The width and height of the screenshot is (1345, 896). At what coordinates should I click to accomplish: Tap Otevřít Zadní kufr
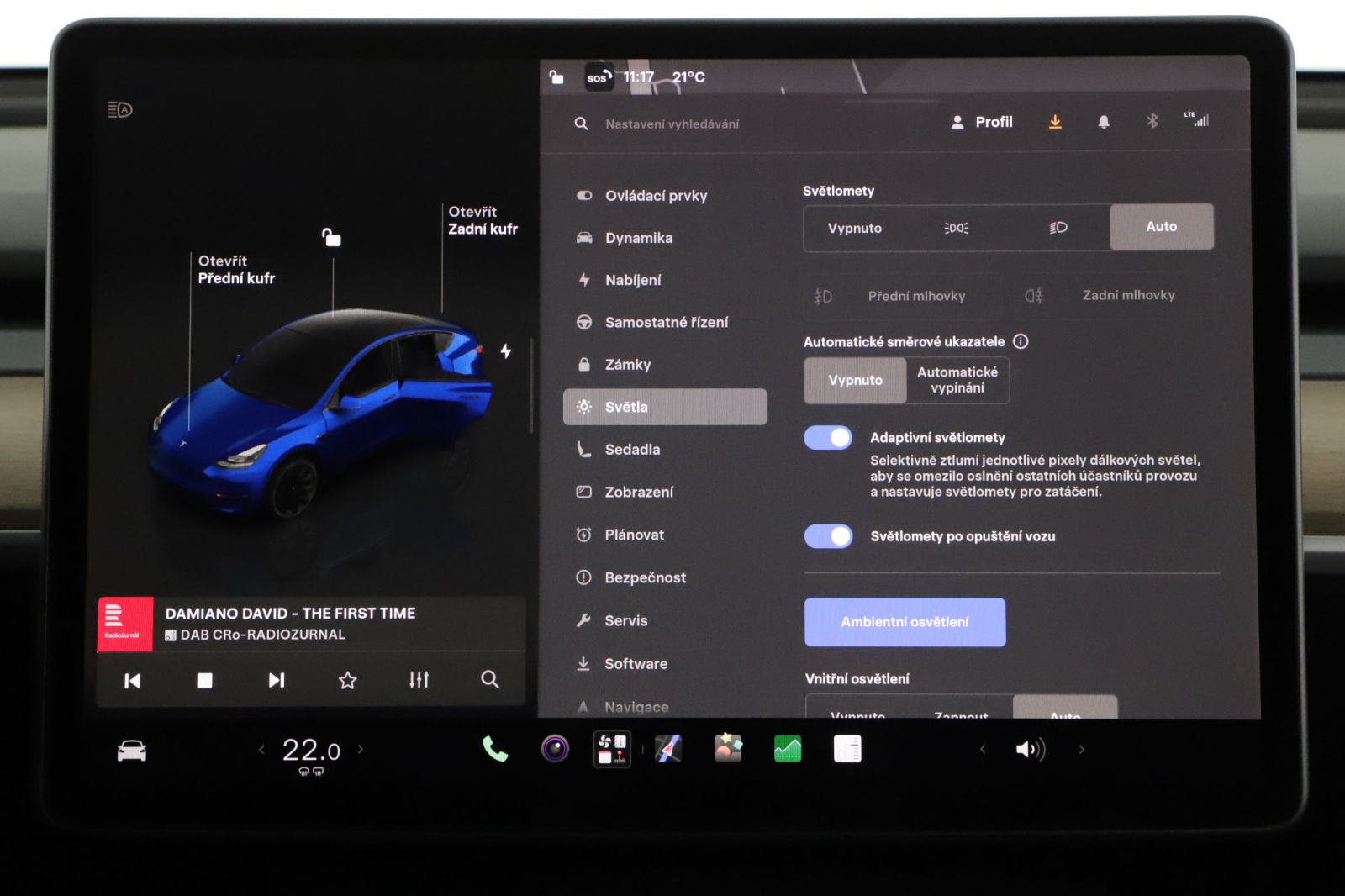pyautogui.click(x=483, y=220)
